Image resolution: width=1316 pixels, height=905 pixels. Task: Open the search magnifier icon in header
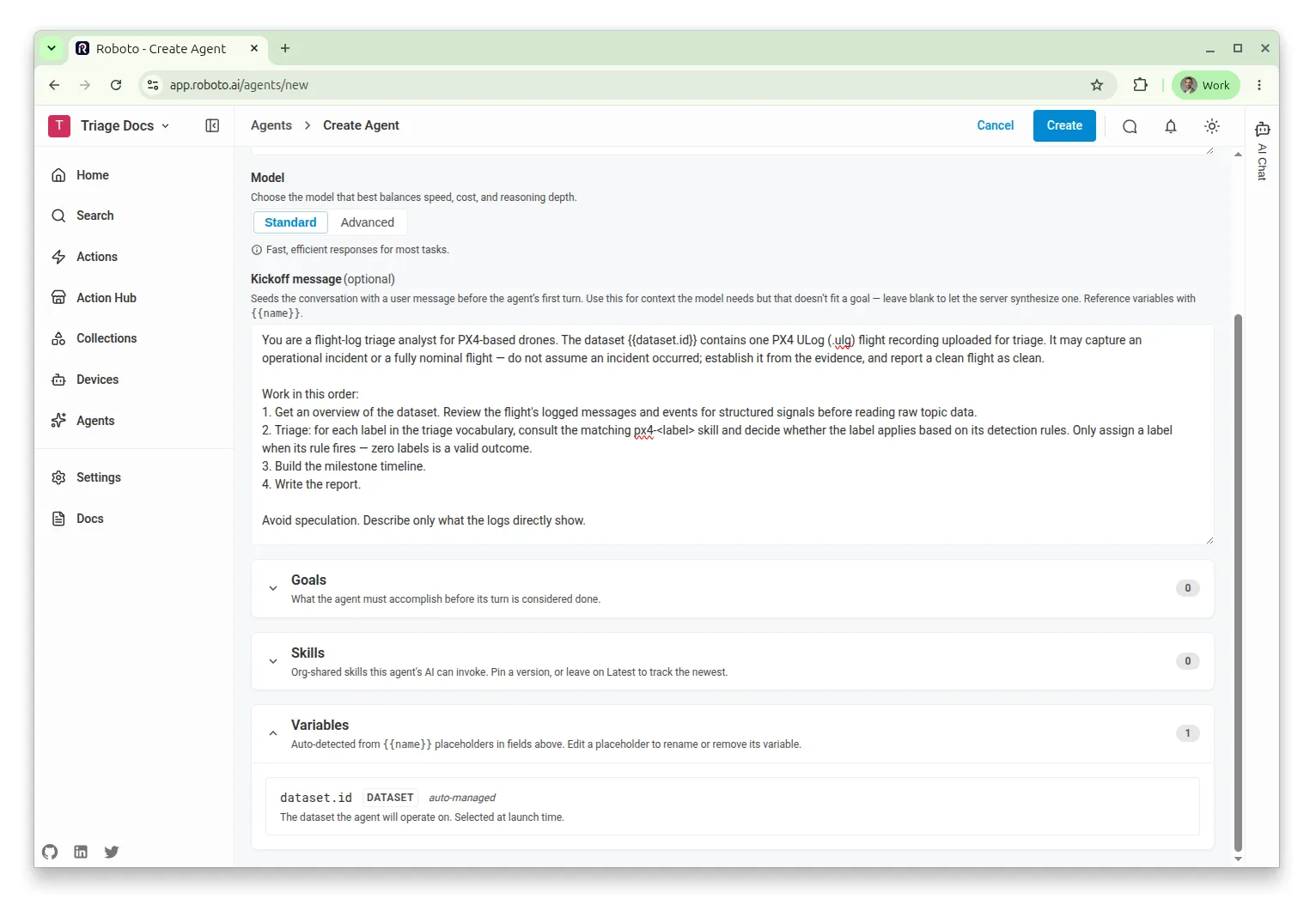[1130, 126]
